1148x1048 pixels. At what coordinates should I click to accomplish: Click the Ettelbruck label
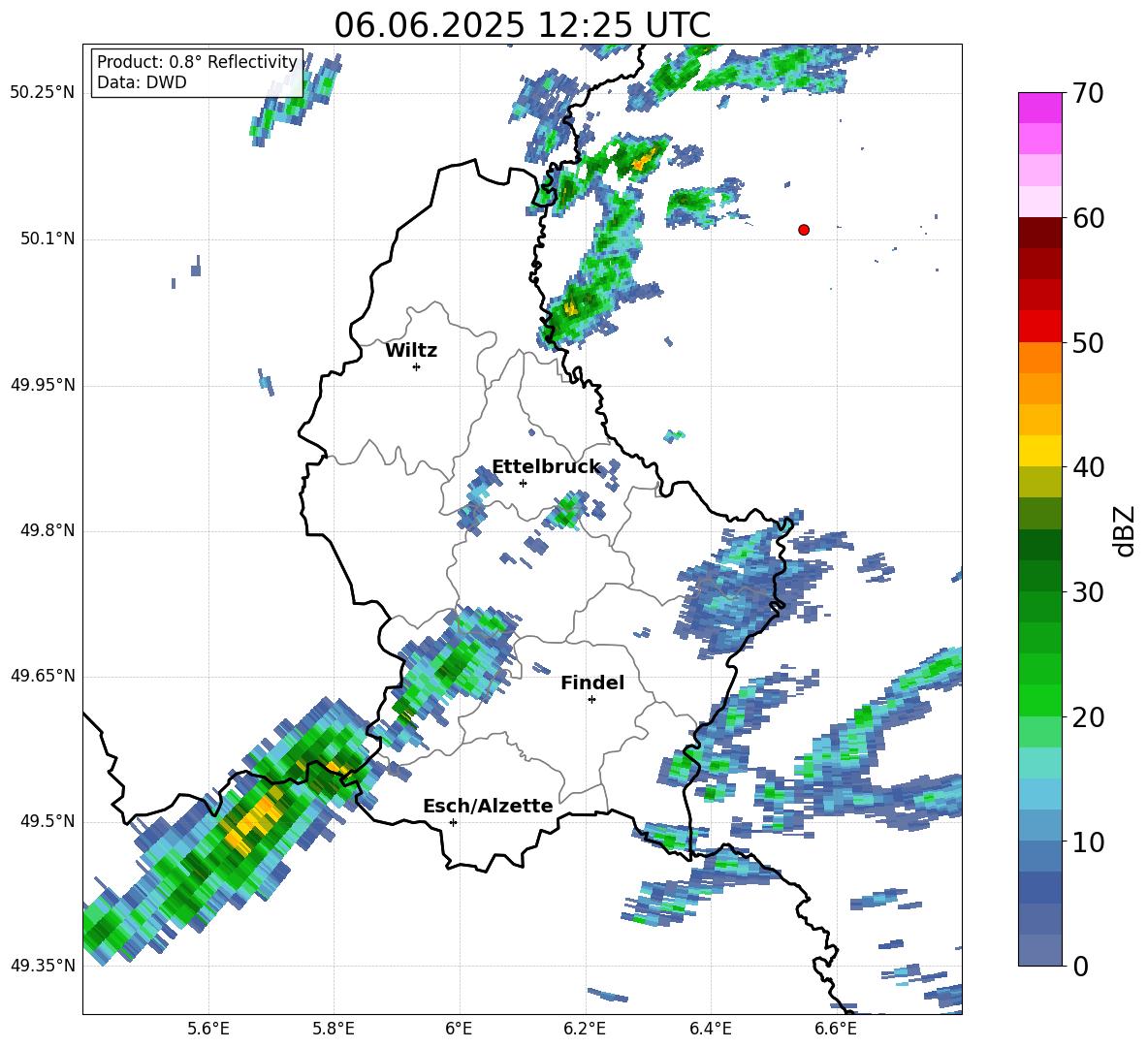click(546, 467)
